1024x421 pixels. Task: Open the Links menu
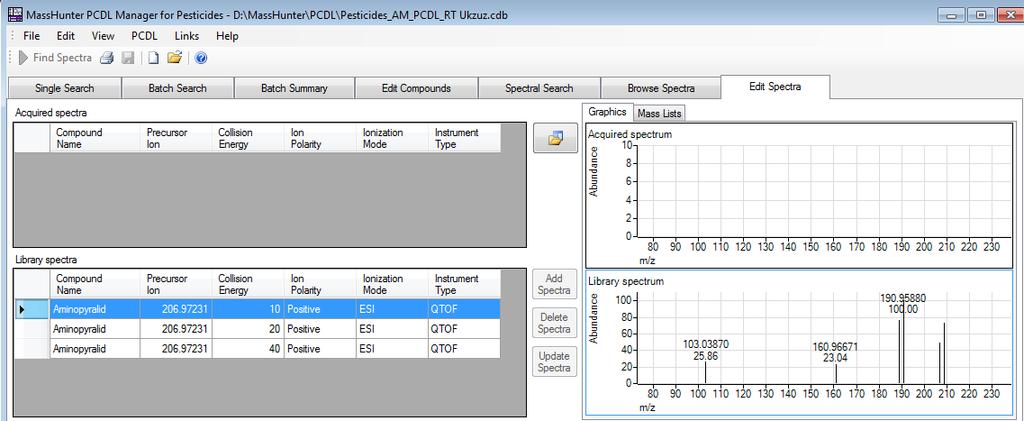tap(187, 37)
